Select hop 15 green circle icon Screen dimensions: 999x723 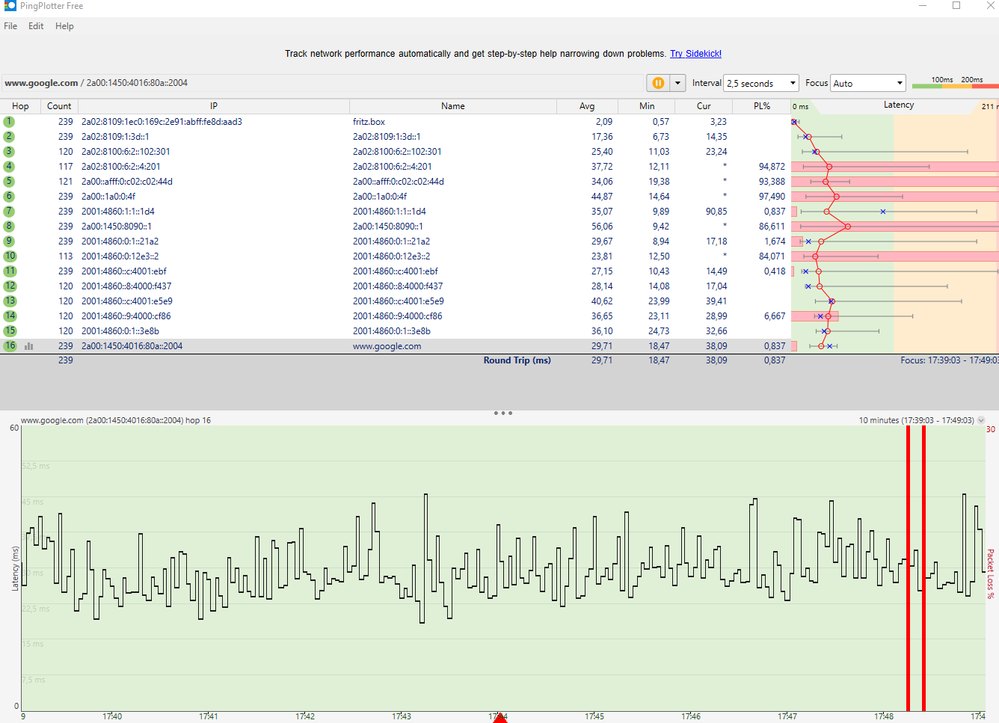[x=10, y=331]
